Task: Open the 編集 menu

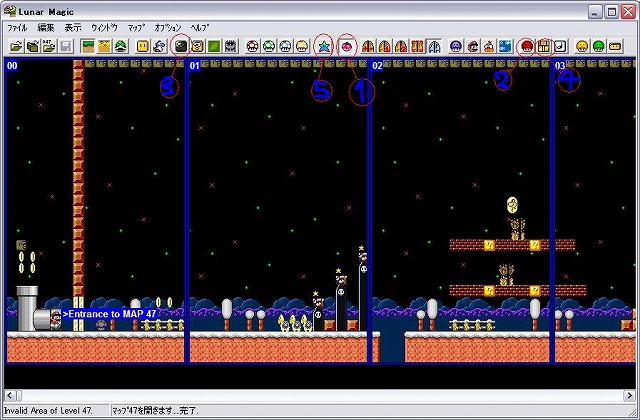Action: click(46, 28)
